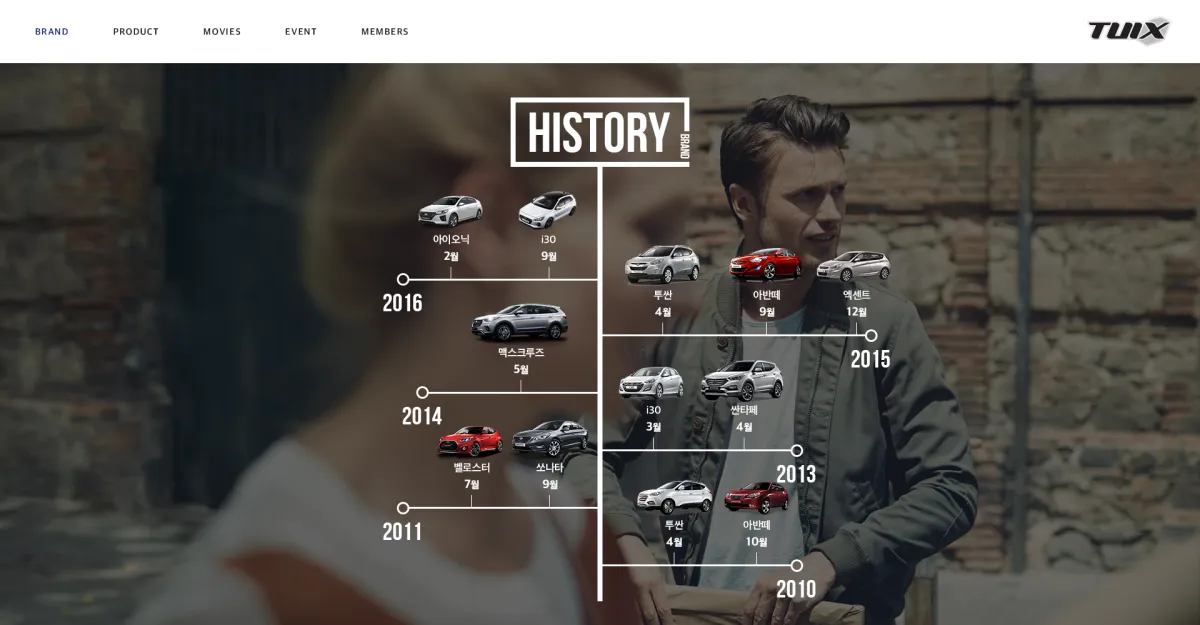Select the 벨로스터 name label

472,468
